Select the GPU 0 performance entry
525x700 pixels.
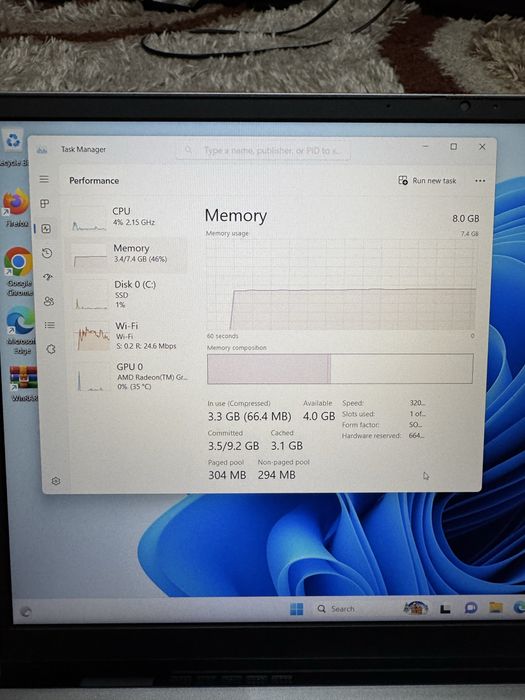(131, 376)
